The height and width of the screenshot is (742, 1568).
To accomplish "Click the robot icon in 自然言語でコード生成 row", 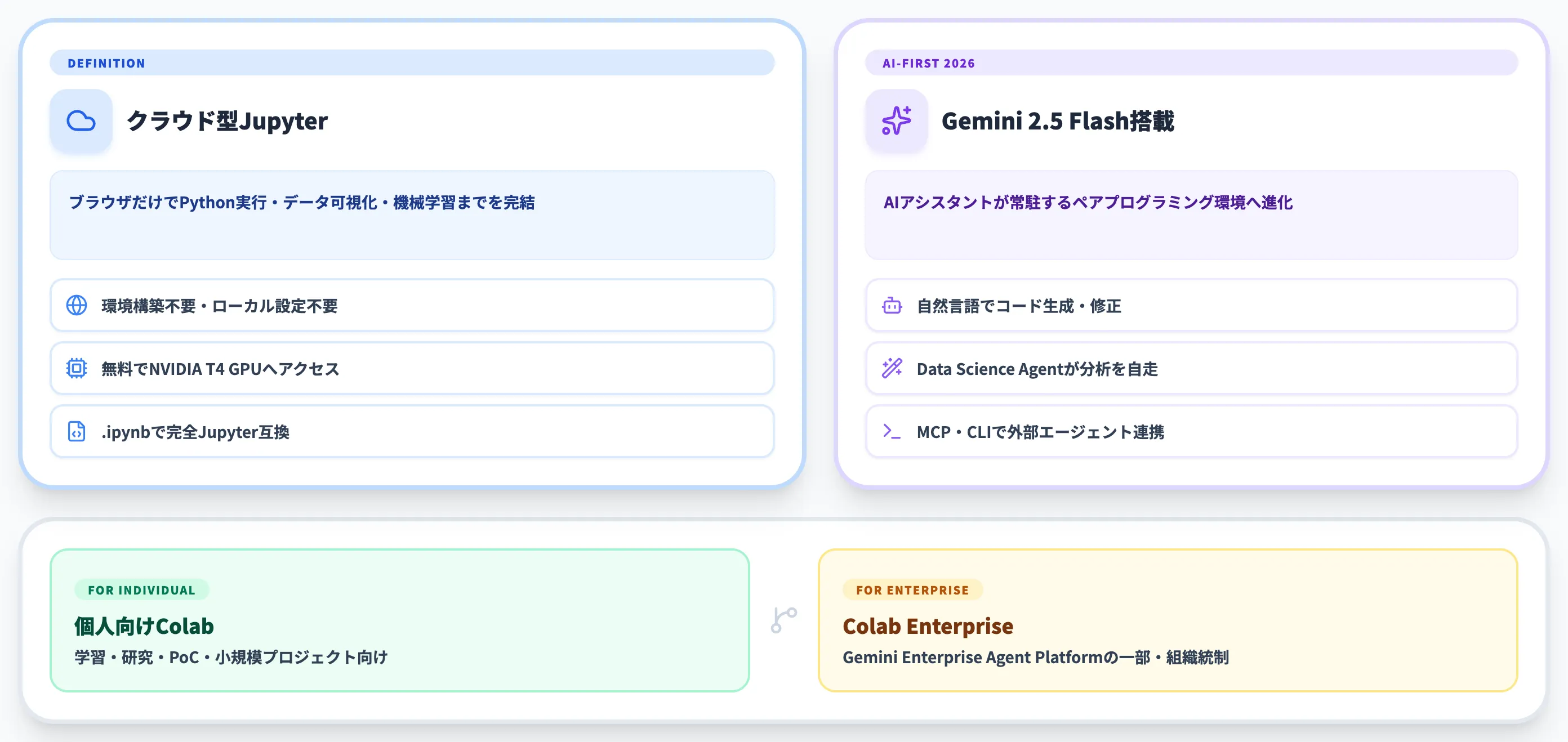I will click(892, 305).
